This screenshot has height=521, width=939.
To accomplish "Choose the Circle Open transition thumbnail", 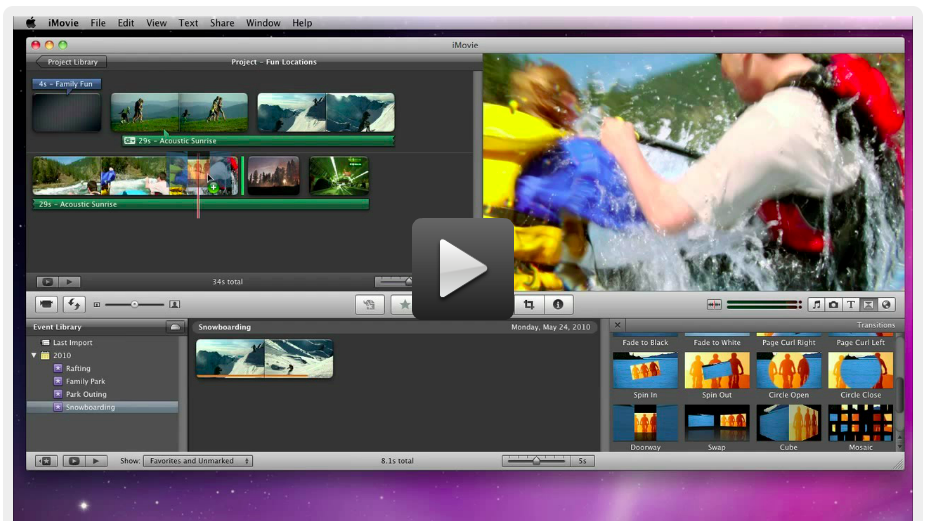I will point(788,370).
